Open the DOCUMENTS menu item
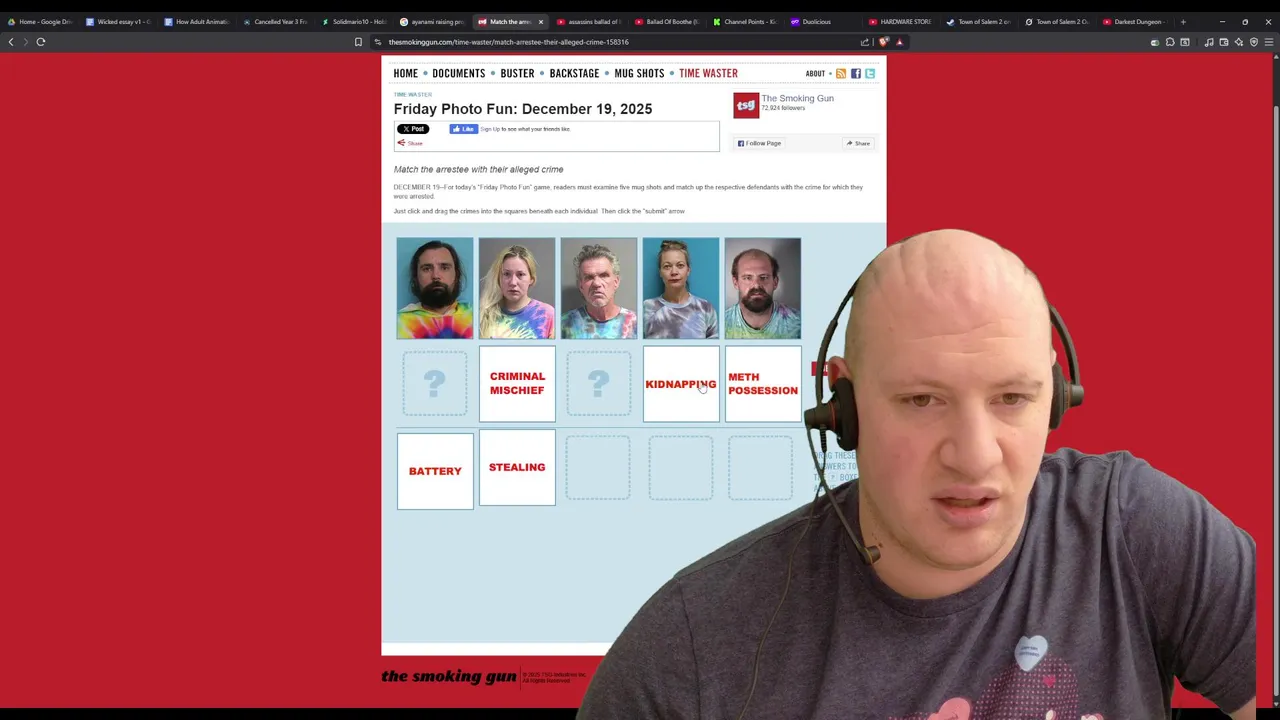The width and height of the screenshot is (1280, 720). point(458,73)
